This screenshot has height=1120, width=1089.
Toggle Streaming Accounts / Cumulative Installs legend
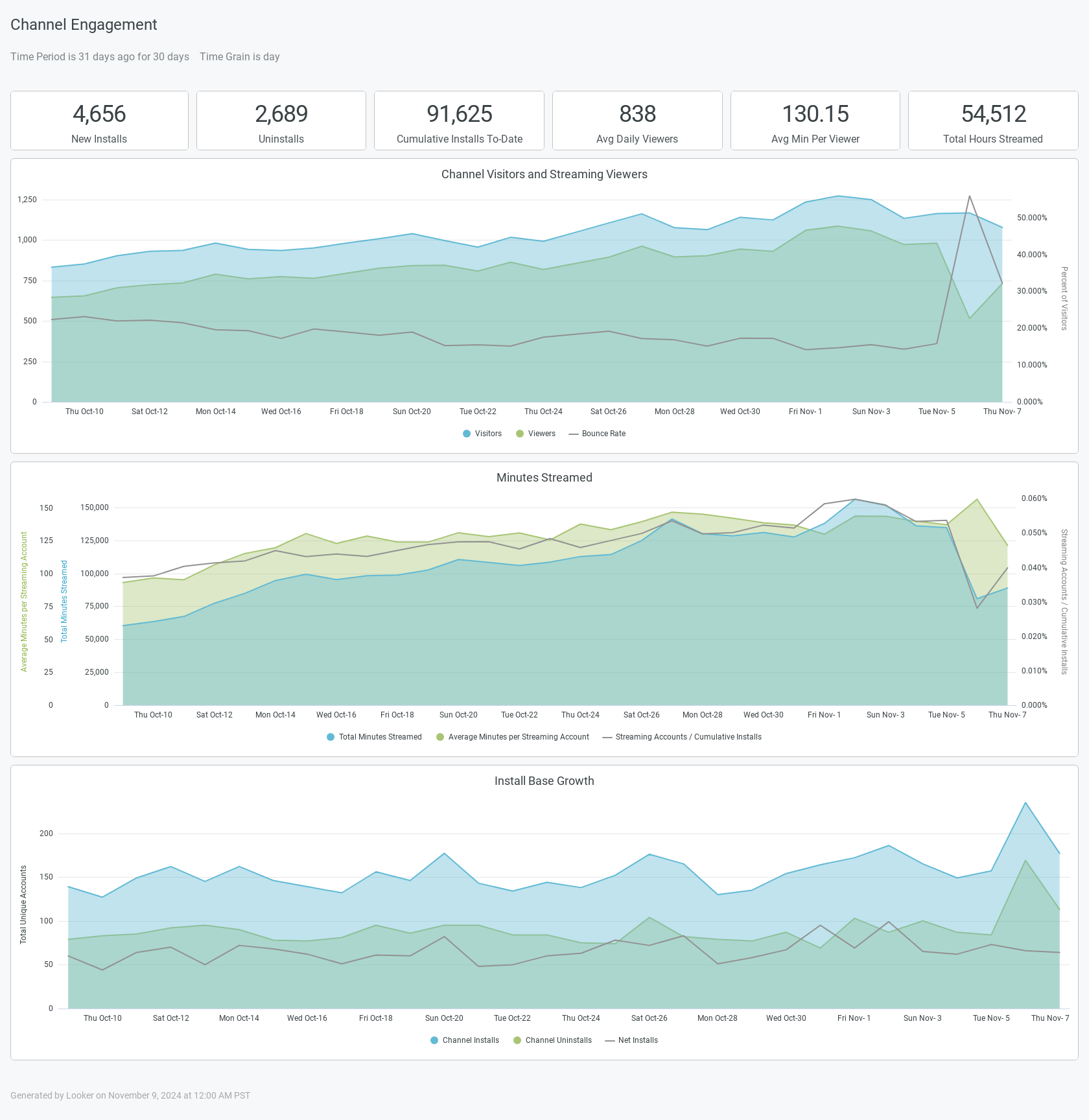click(x=682, y=737)
